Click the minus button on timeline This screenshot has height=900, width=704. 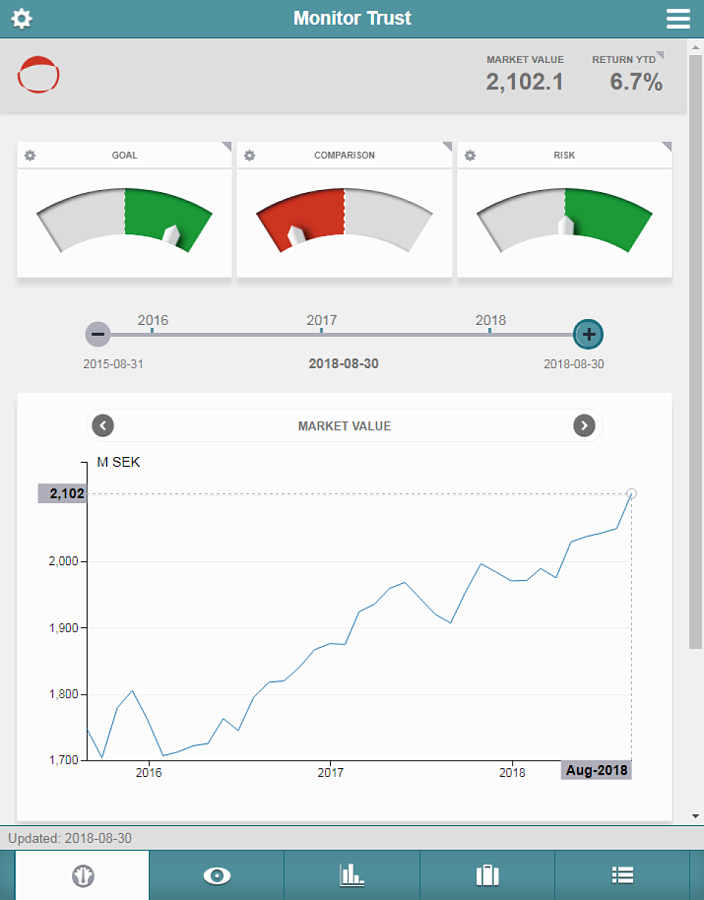98,334
